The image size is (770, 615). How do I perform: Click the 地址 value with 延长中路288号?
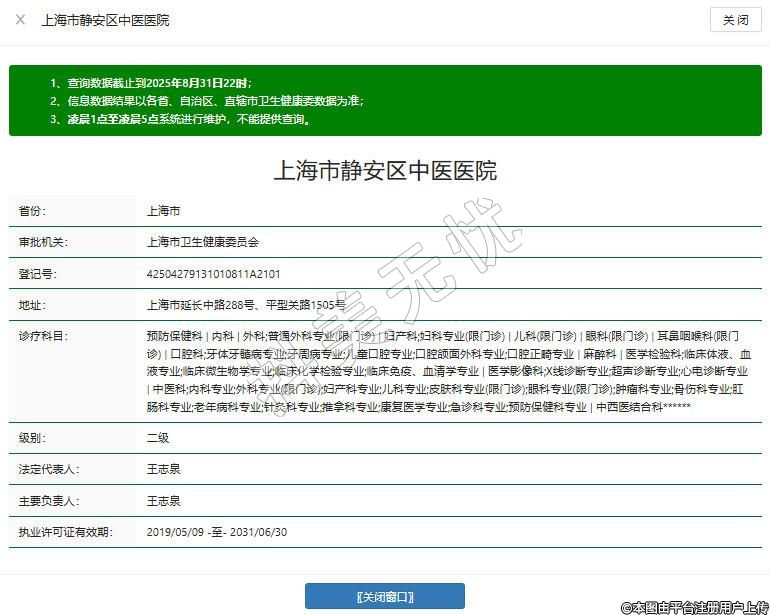(x=245, y=305)
